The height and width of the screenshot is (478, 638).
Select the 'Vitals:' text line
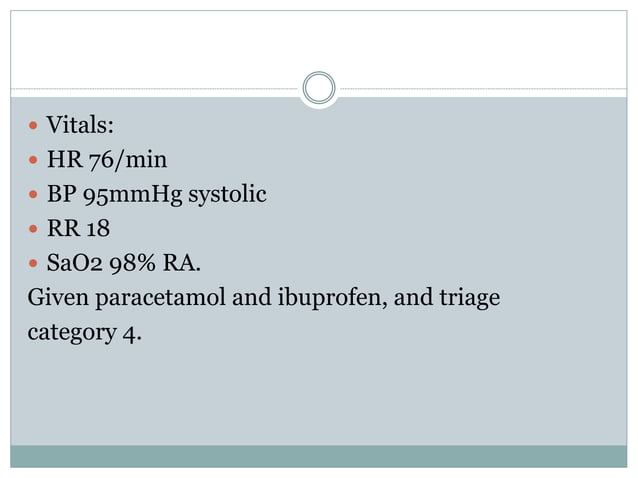(x=80, y=124)
